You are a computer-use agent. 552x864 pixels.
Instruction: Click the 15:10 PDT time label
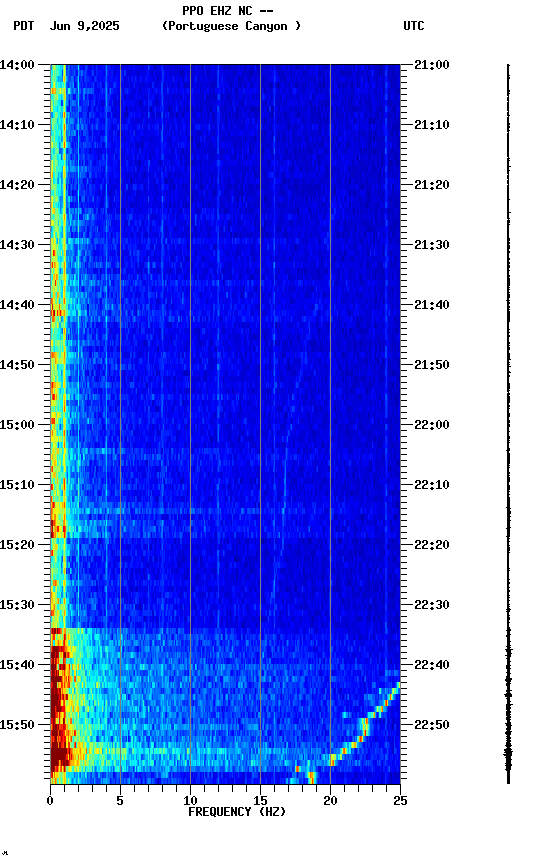17,485
